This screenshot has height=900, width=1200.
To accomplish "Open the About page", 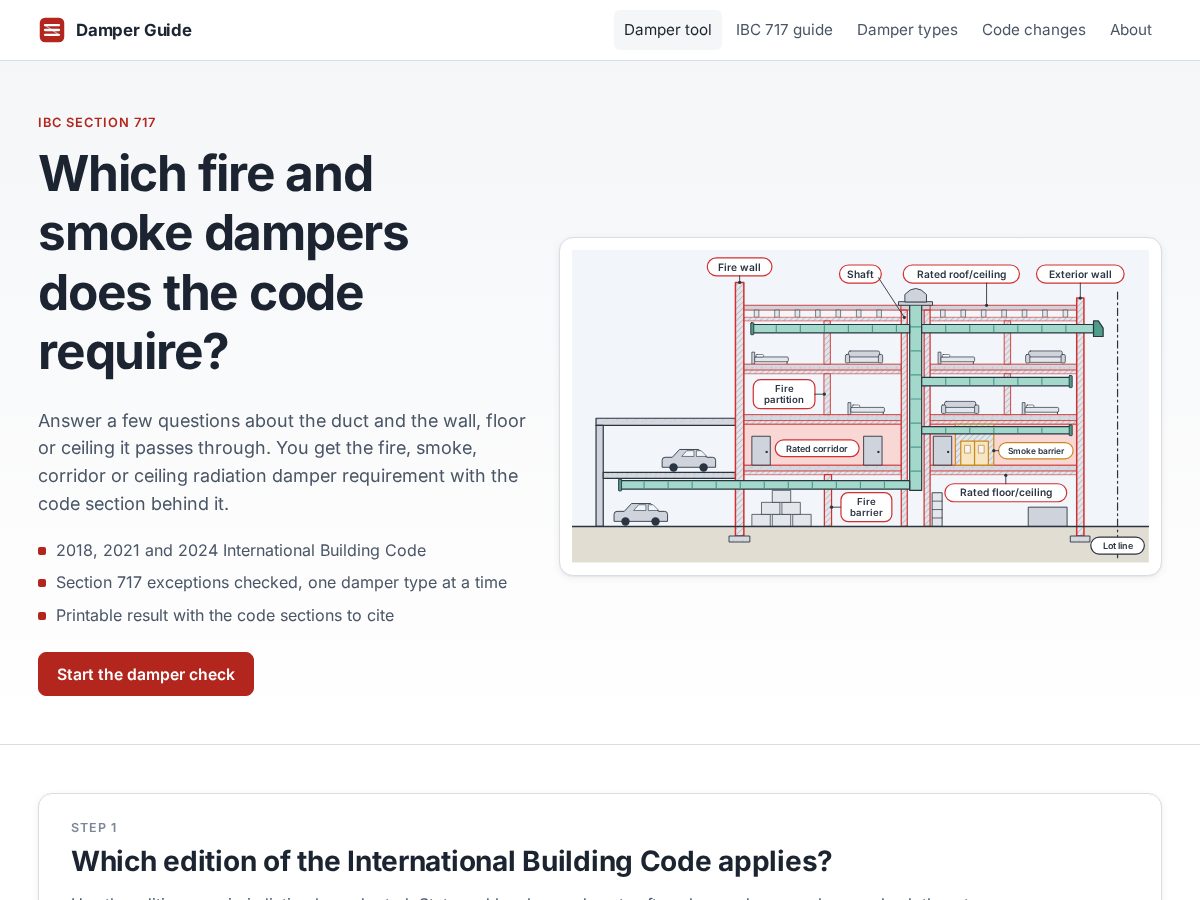I will tap(1131, 30).
